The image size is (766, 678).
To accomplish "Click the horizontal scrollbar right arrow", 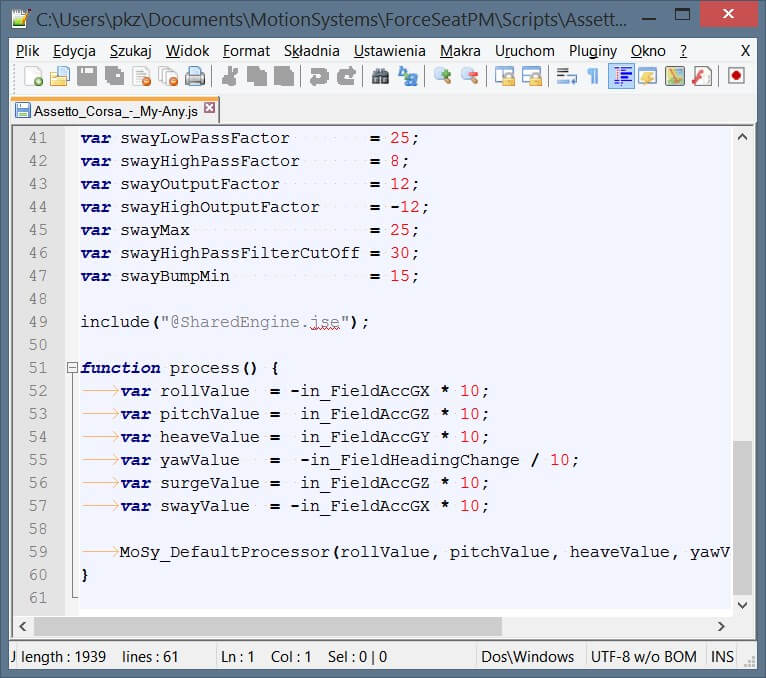I will pos(721,626).
